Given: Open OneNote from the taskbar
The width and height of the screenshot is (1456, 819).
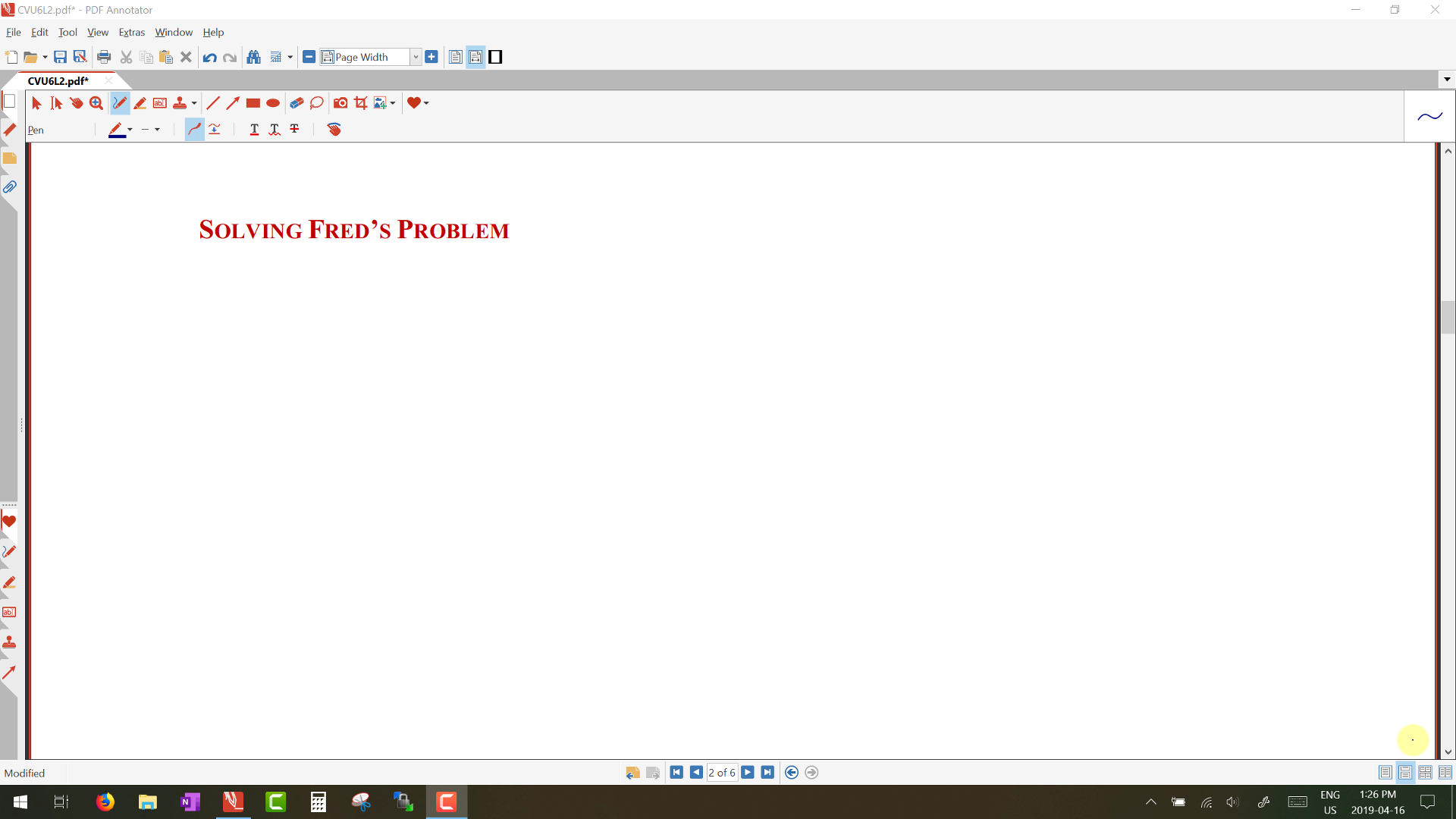Looking at the screenshot, I should point(190,802).
